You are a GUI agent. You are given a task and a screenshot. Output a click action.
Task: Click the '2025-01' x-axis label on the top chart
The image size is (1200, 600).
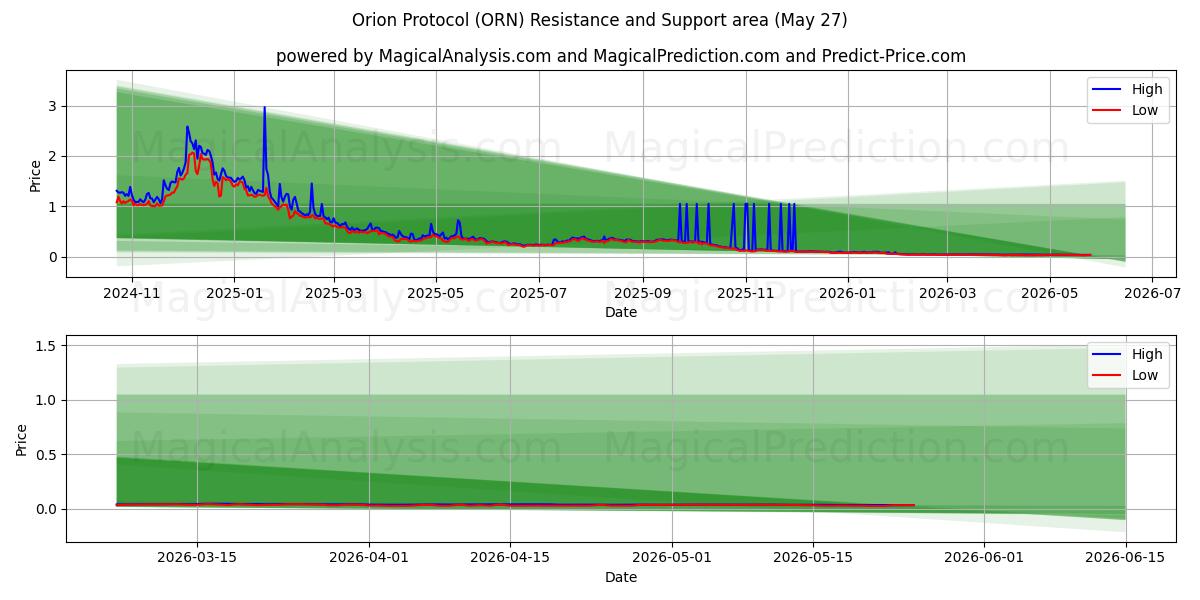pyautogui.click(x=233, y=293)
